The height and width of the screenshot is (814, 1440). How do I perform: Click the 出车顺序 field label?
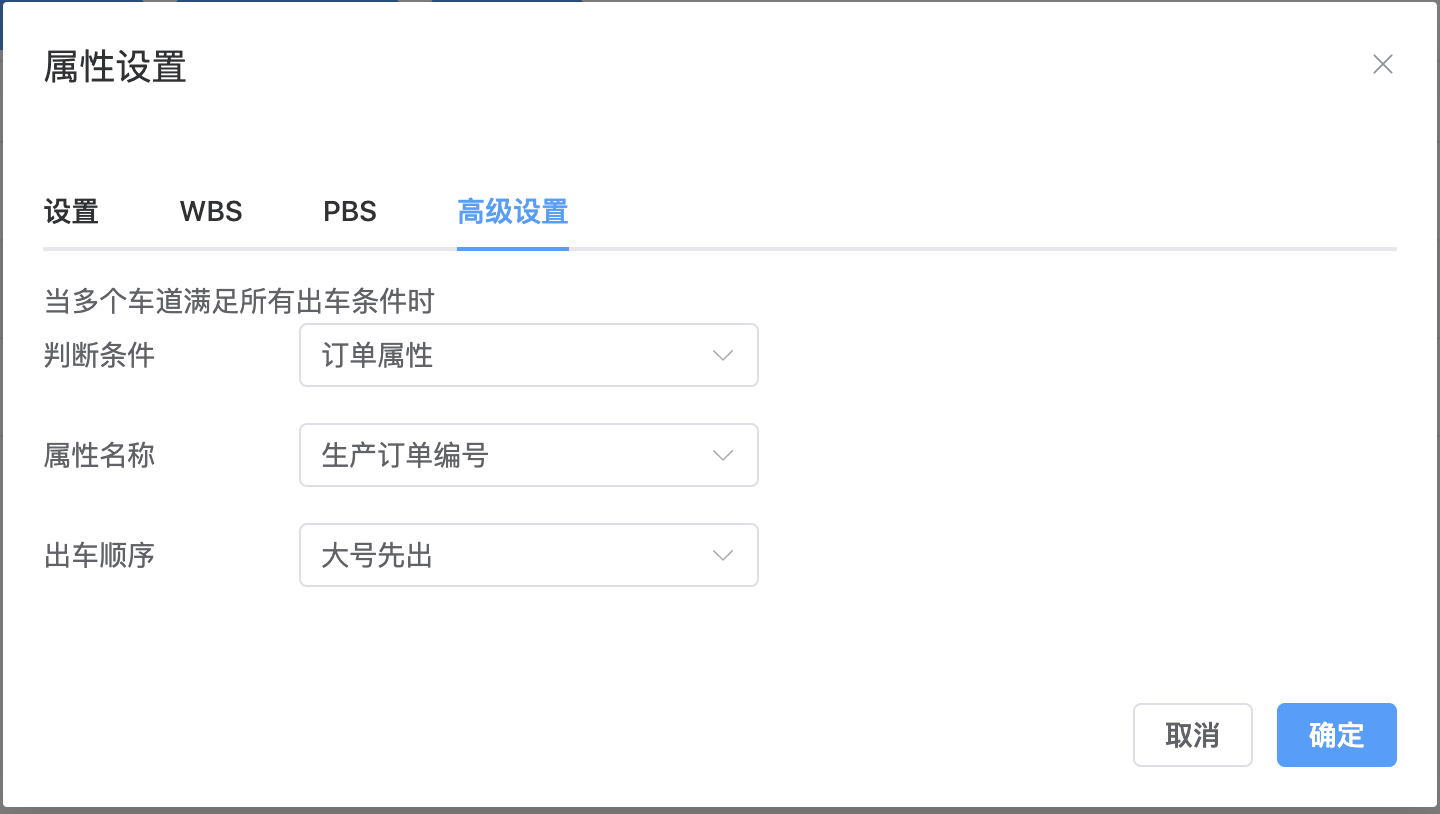[x=99, y=555]
